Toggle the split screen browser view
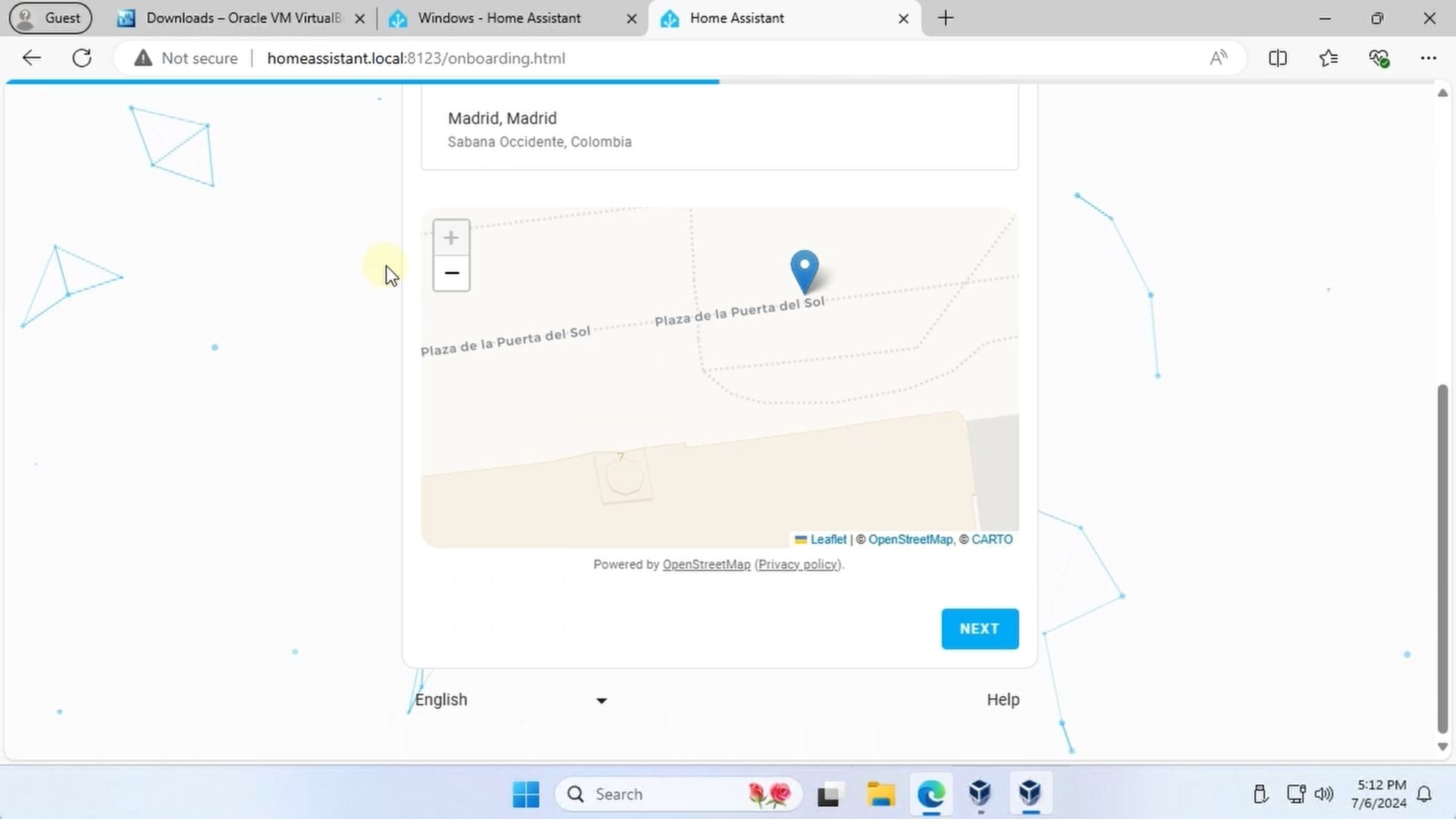This screenshot has width=1456, height=819. pyautogui.click(x=1278, y=58)
